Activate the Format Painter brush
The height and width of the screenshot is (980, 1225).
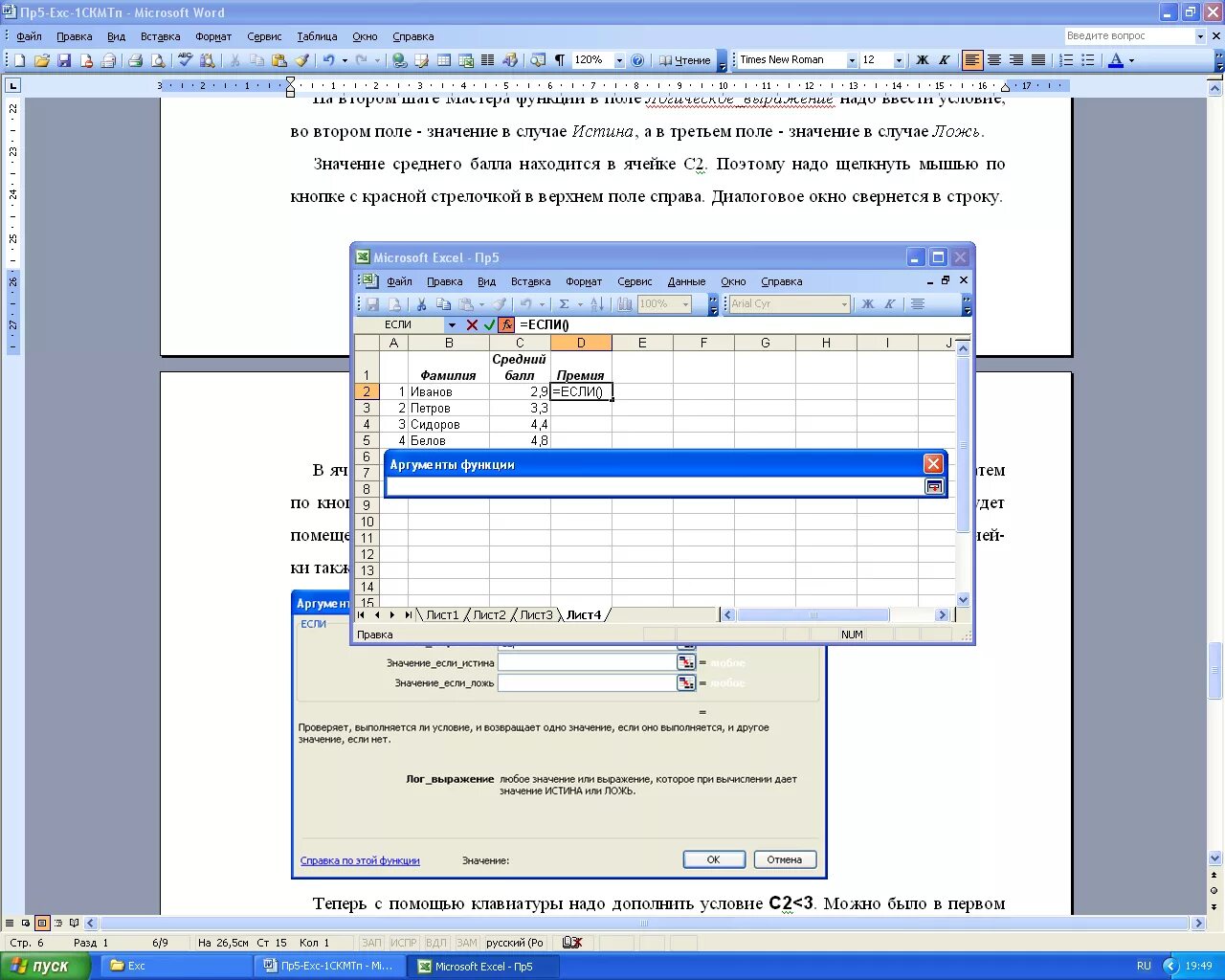click(x=301, y=60)
